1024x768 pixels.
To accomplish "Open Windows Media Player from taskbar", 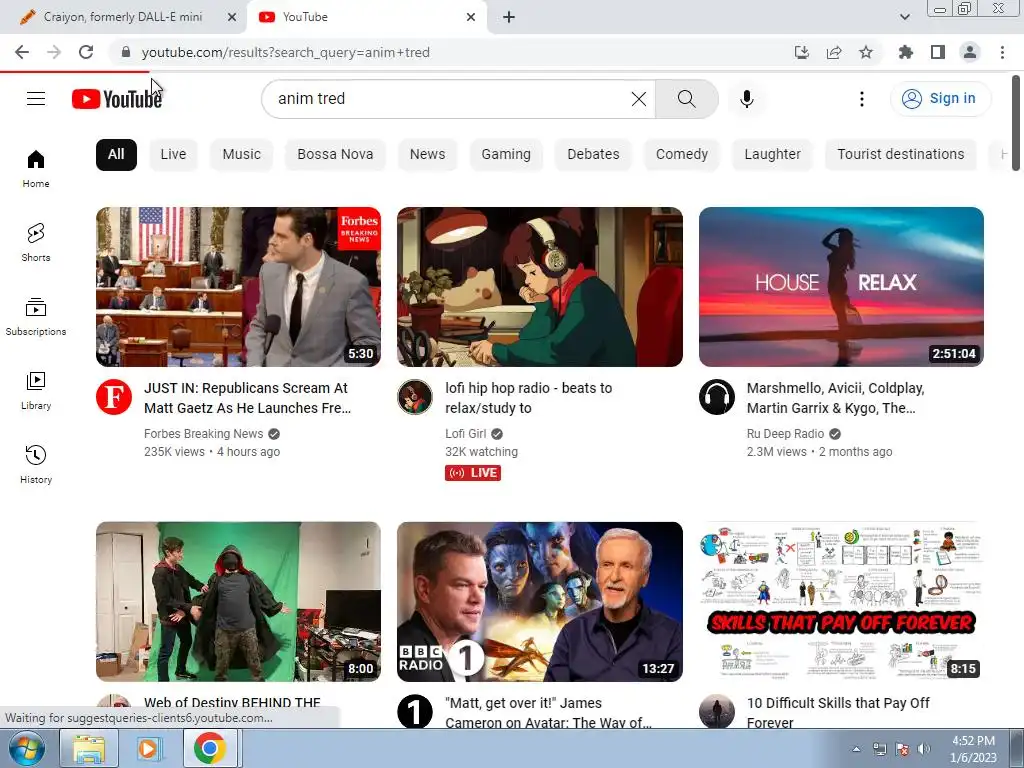I will point(149,748).
